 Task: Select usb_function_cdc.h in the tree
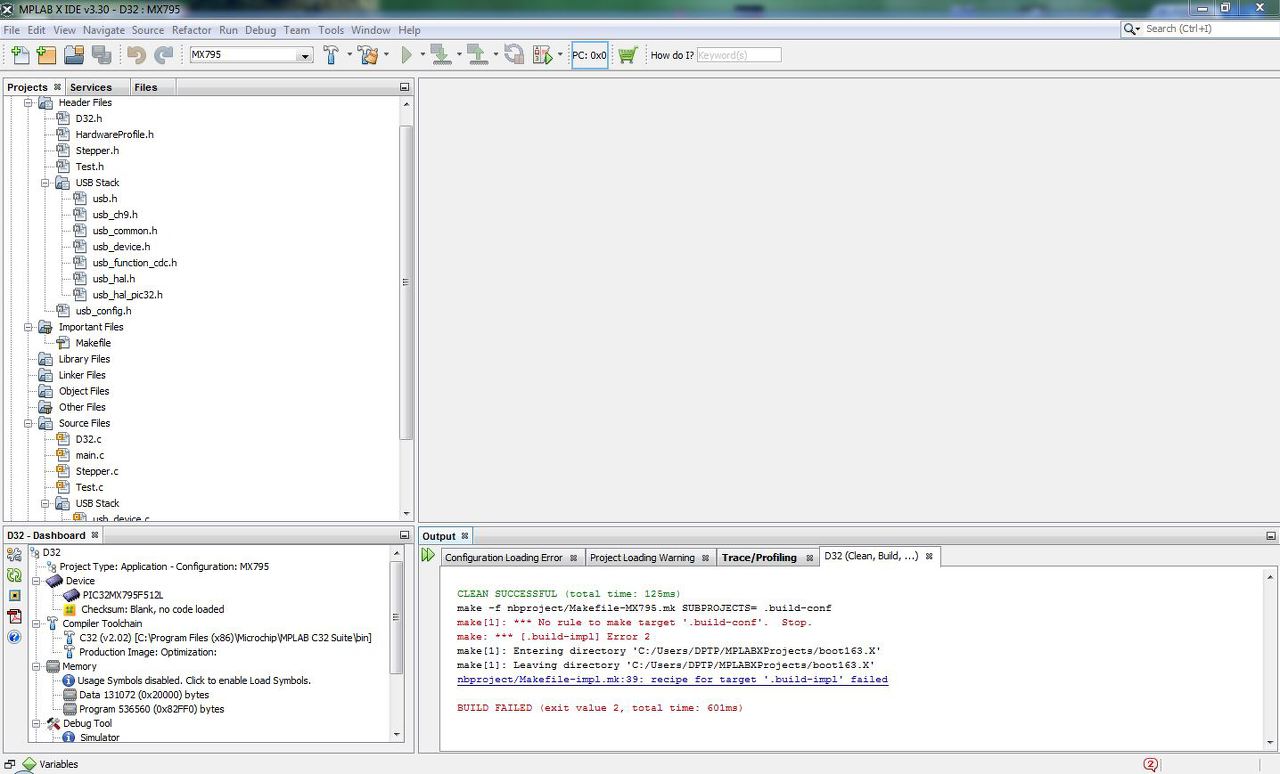[x=135, y=263]
